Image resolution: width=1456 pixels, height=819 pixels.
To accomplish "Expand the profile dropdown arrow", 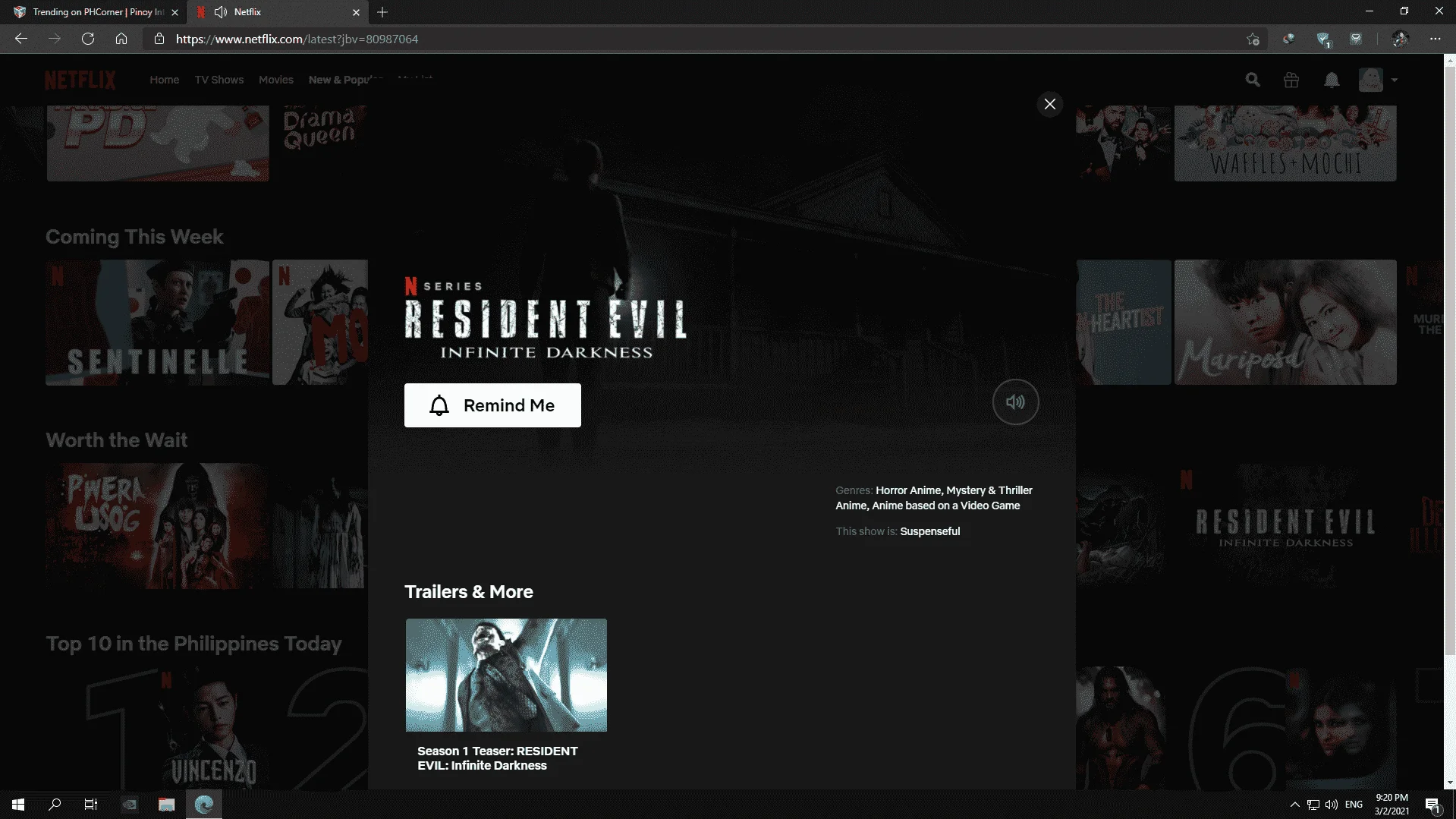I will click(1395, 80).
